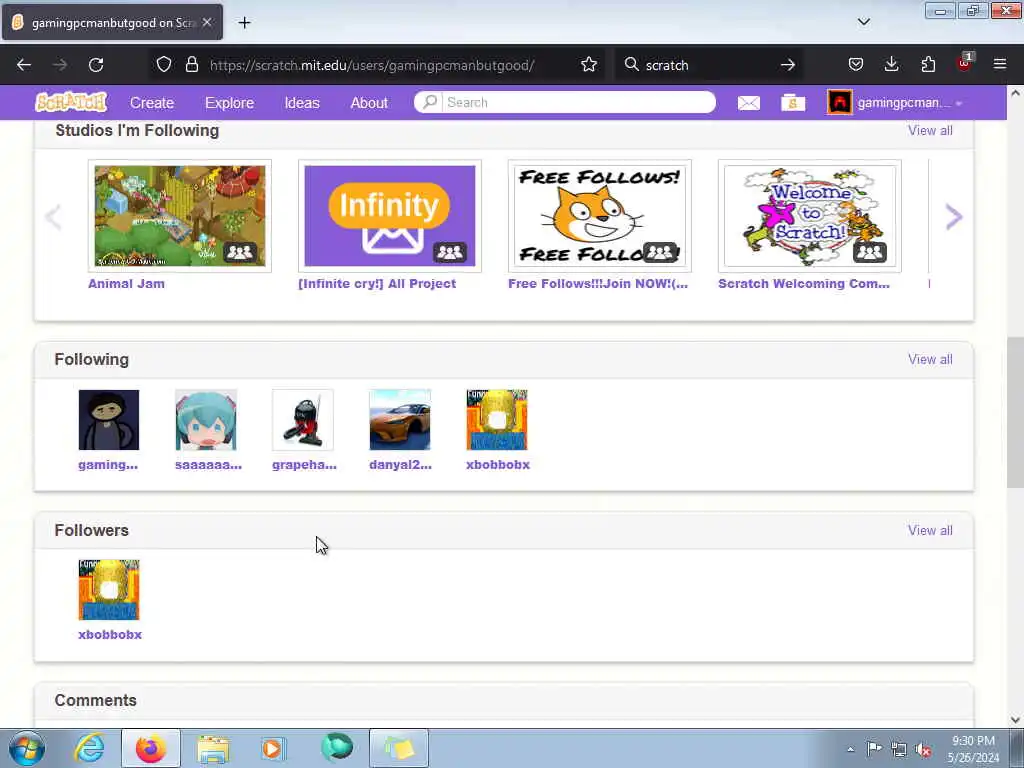Click the uBlock extension icon with badge
This screenshot has height=768, width=1024.
(x=965, y=63)
